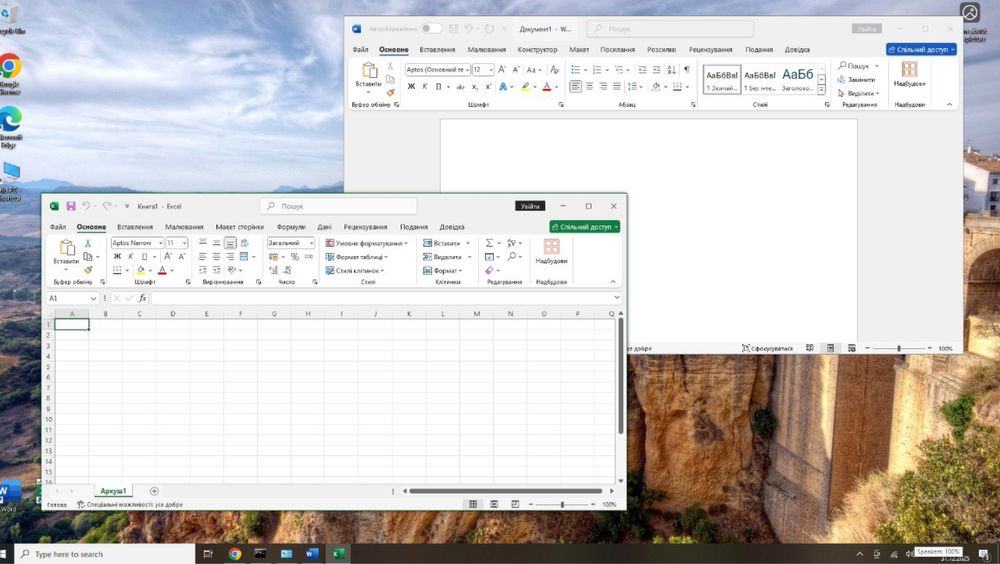This screenshot has width=1000, height=564.
Task: Adjust Excel zoom slider in status bar
Action: click(562, 504)
